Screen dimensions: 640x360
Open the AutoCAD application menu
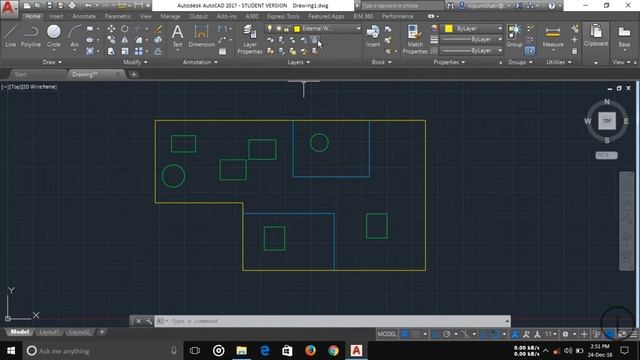click(9, 8)
